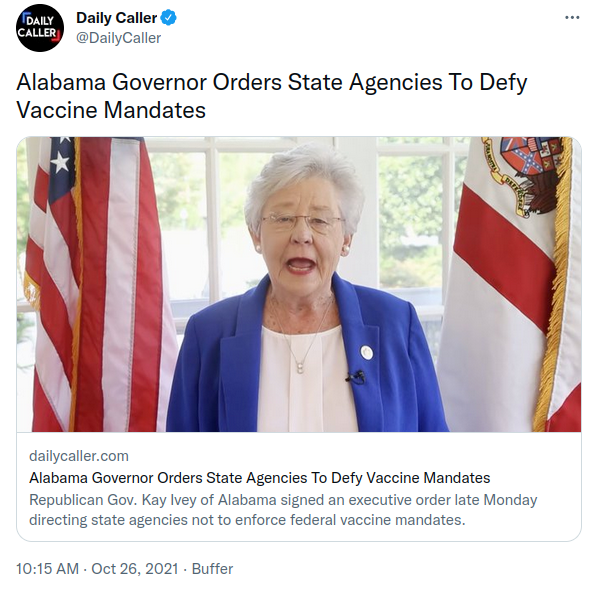
Task: Open the link preview photo of the governor
Action: [299, 284]
